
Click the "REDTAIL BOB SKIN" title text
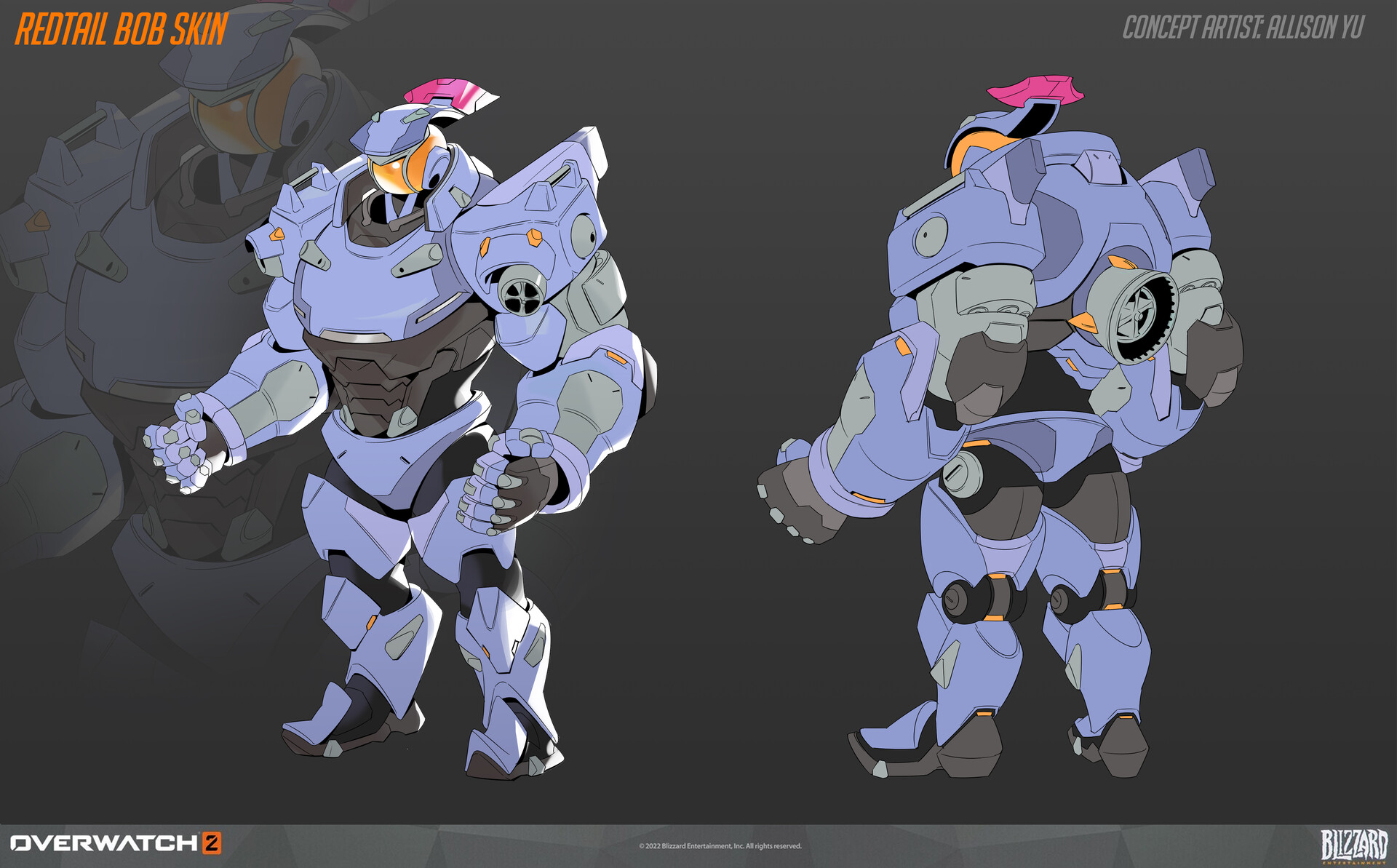point(122,29)
